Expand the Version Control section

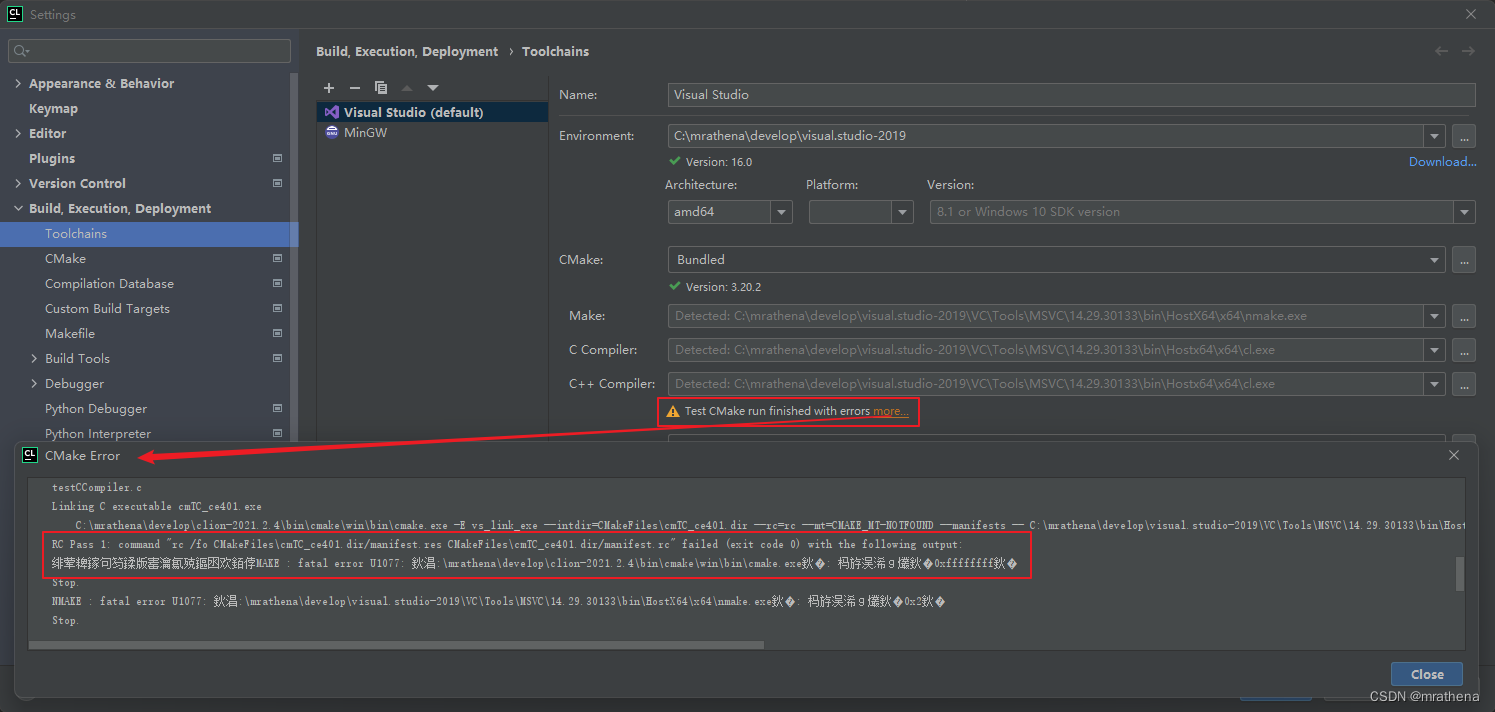click(18, 183)
